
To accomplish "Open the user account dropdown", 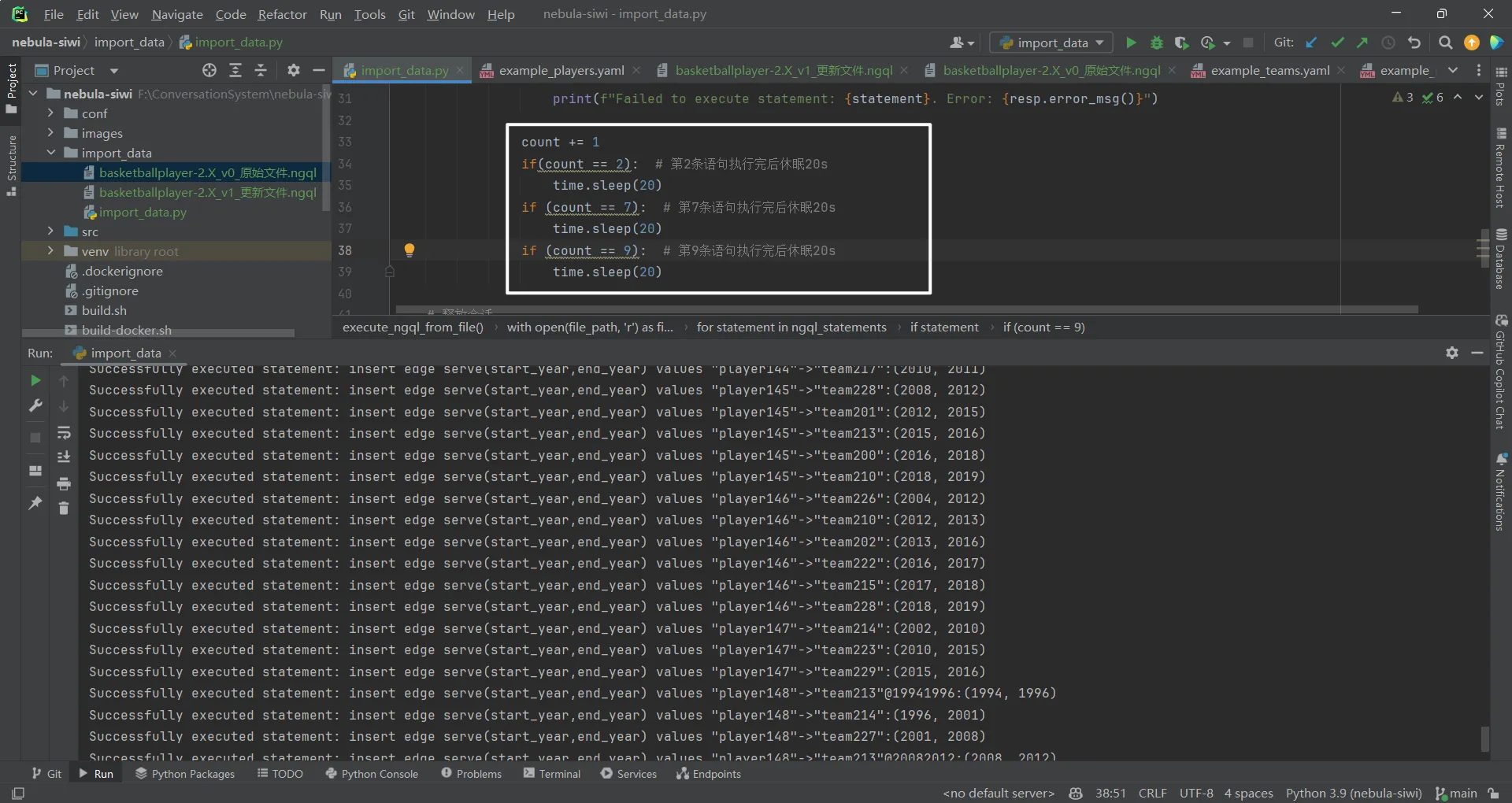I will (962, 43).
